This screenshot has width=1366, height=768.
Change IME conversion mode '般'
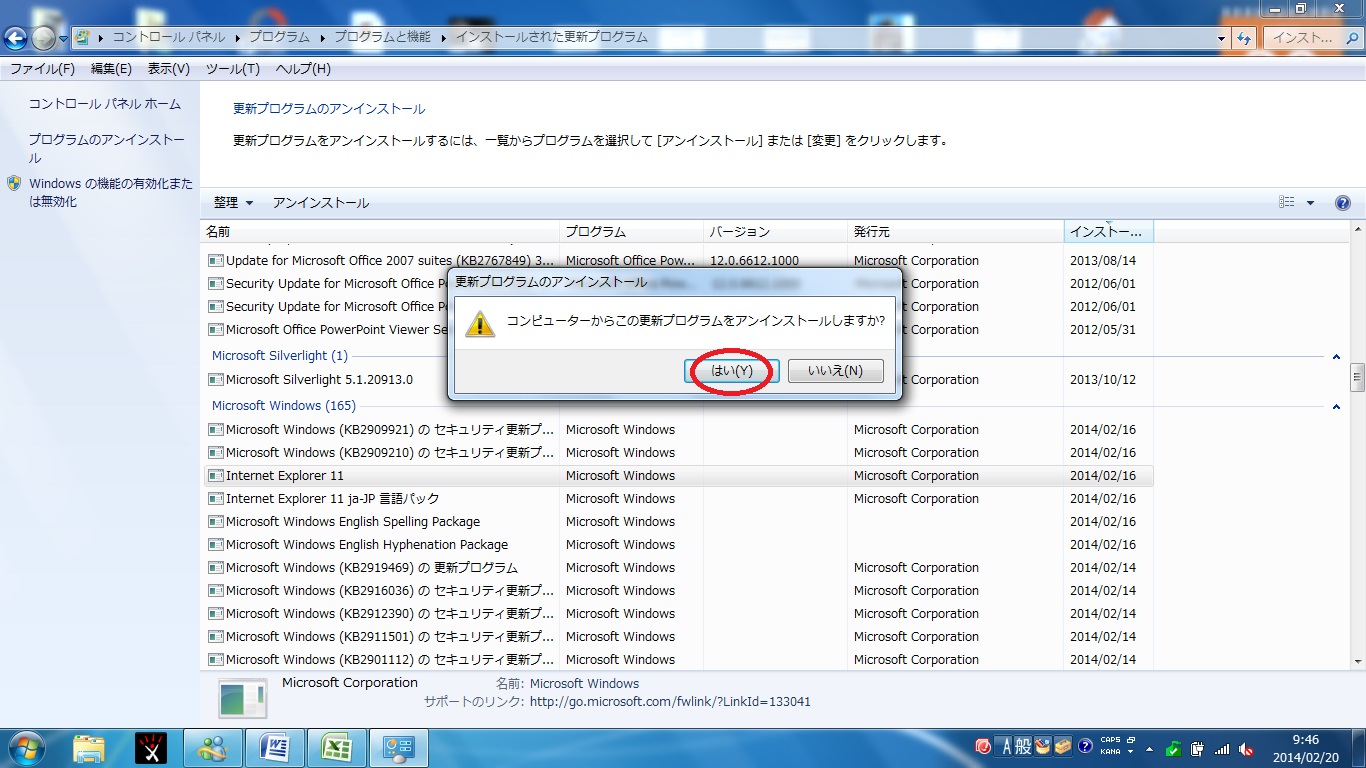[x=1022, y=747]
